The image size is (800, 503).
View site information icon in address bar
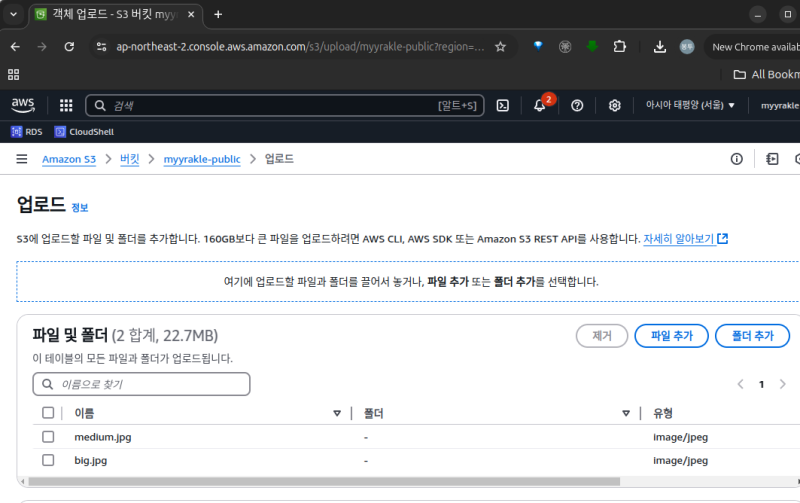[x=102, y=47]
